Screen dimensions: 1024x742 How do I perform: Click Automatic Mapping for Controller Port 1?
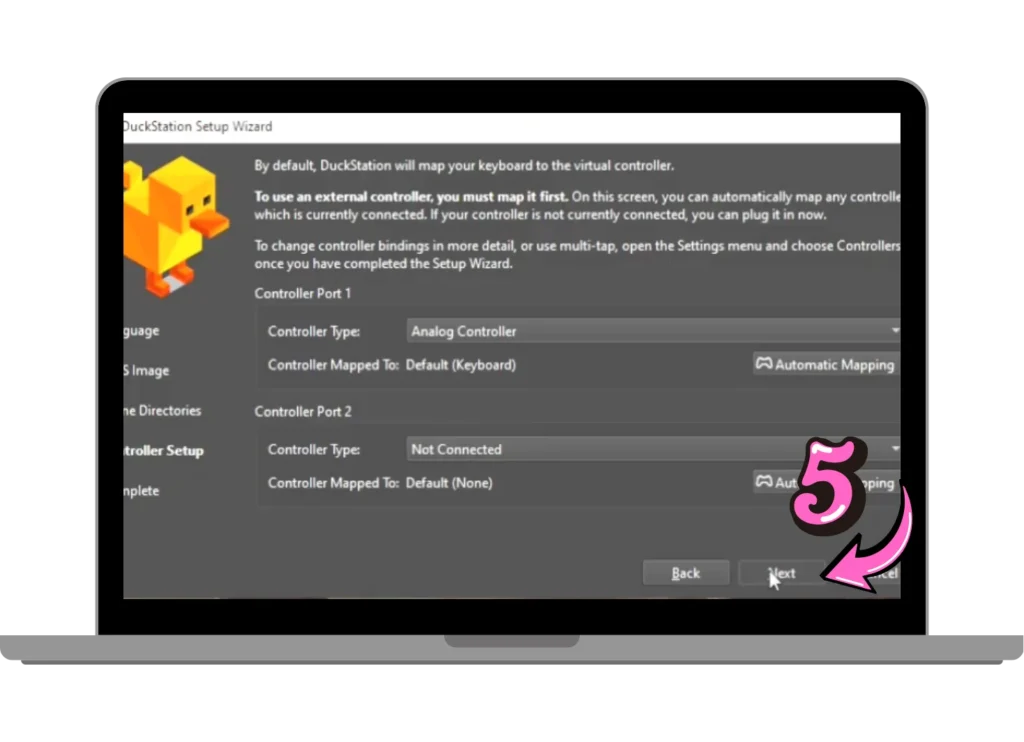(x=827, y=364)
